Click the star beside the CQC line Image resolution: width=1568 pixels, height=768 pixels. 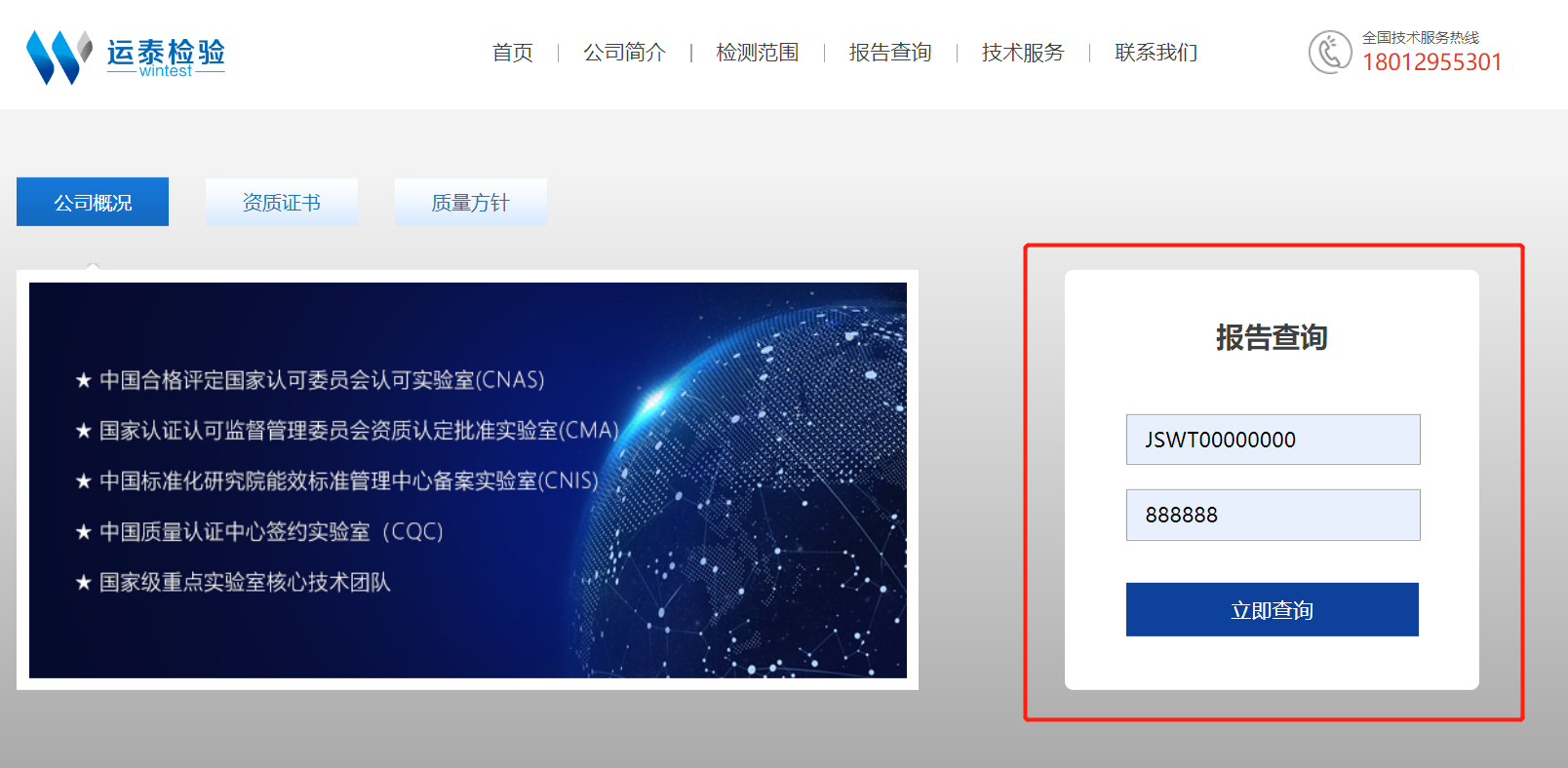[84, 532]
